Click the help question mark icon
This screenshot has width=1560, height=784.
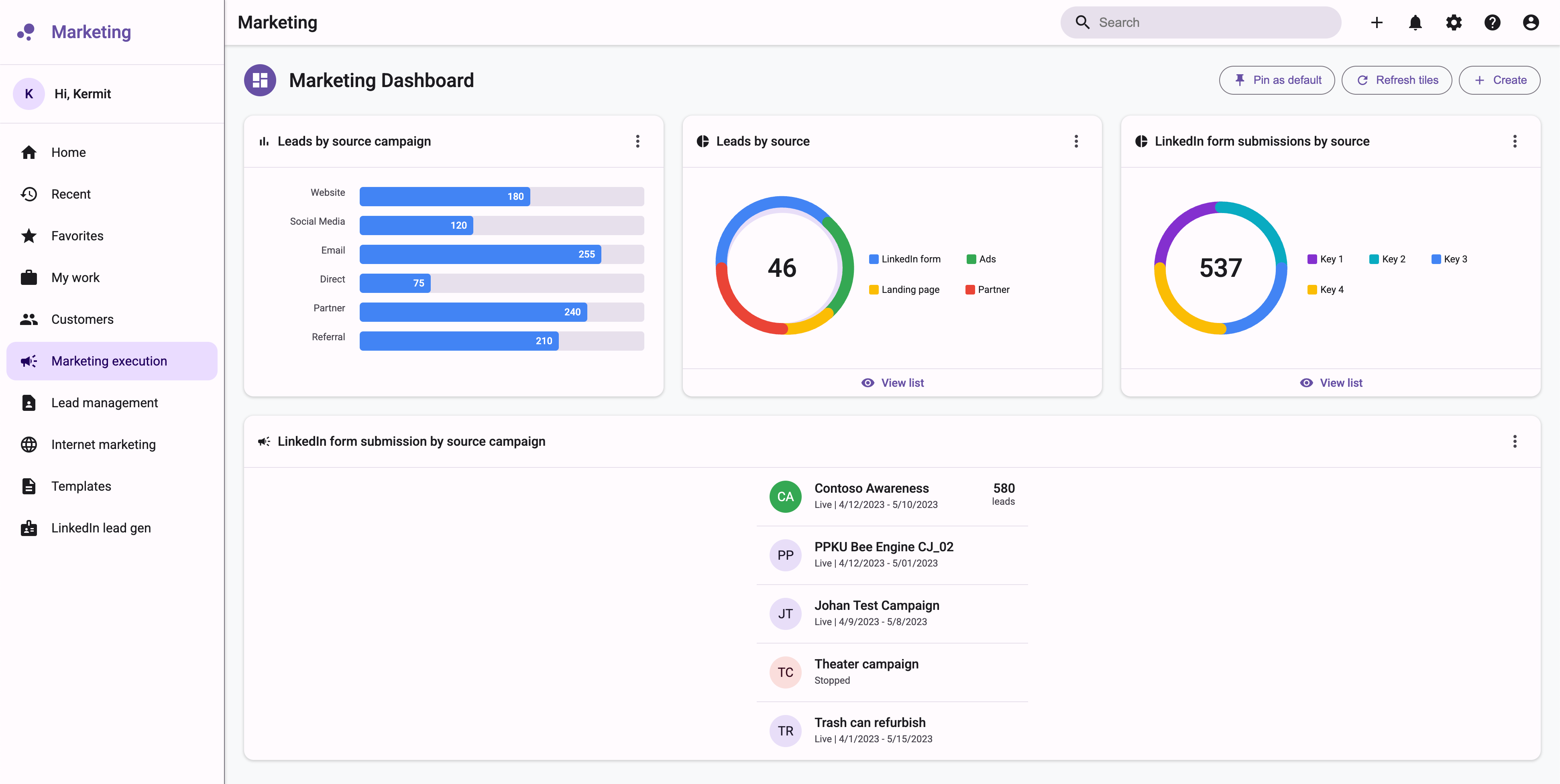pyautogui.click(x=1492, y=22)
